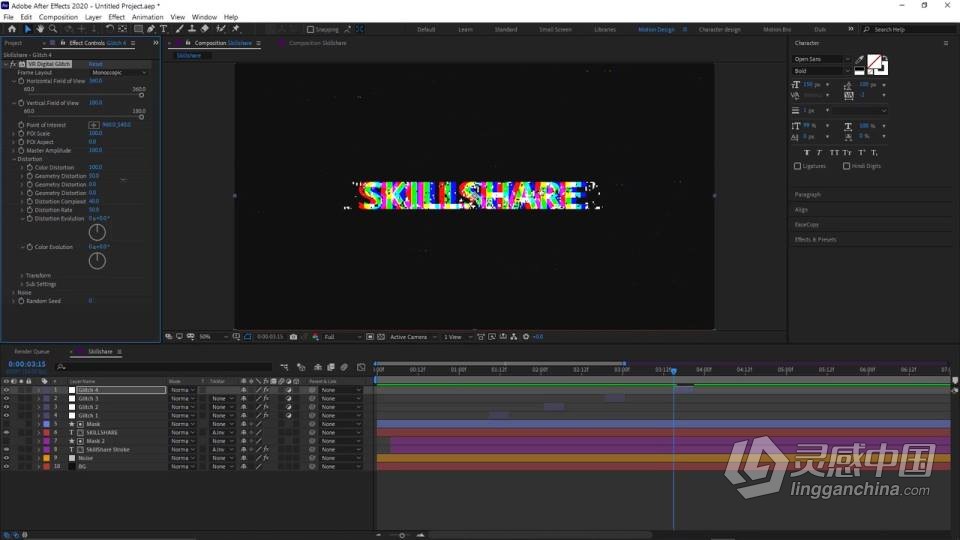Open the Composition menu
This screenshot has height=540, width=960.
pos(58,17)
